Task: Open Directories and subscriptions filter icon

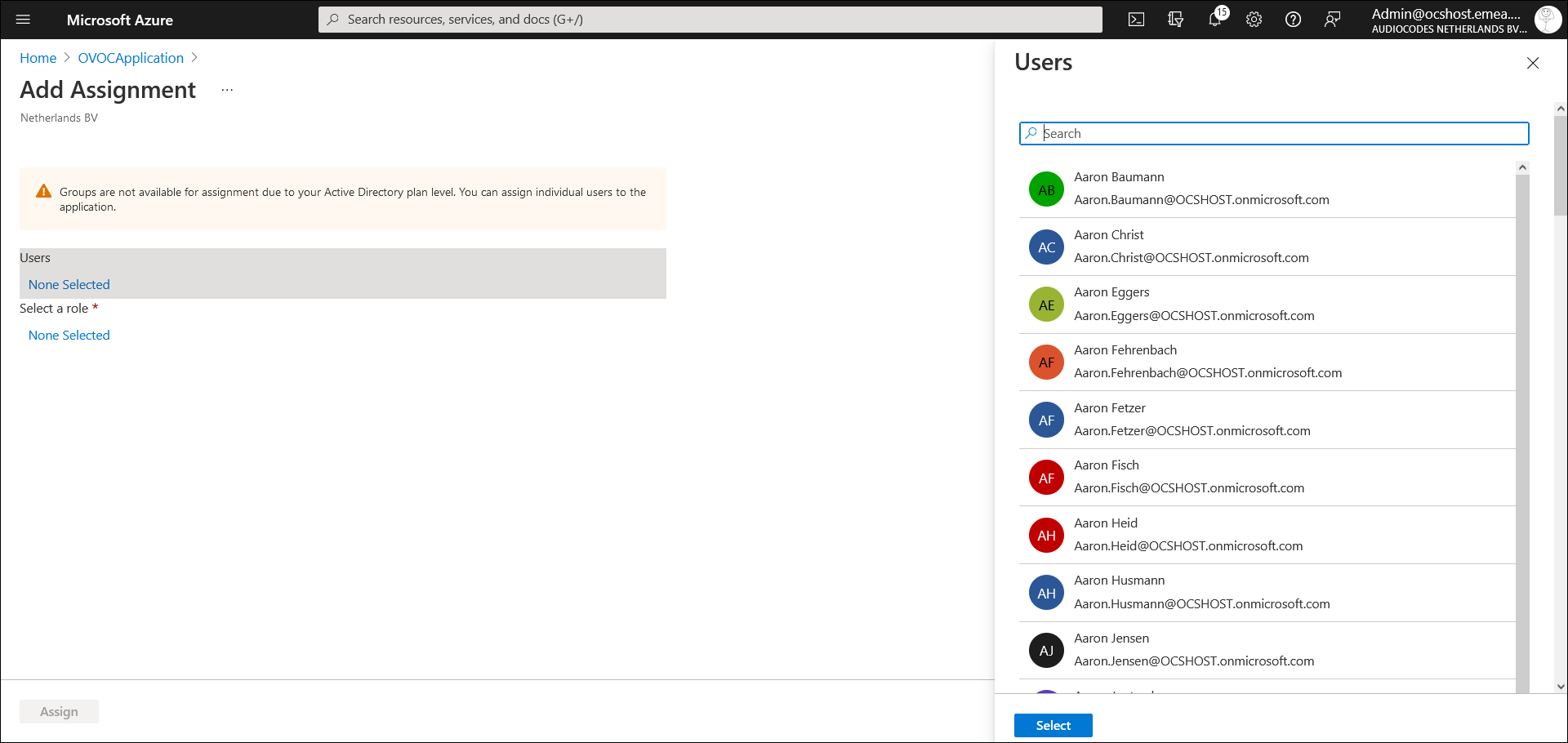Action: [x=1175, y=20]
